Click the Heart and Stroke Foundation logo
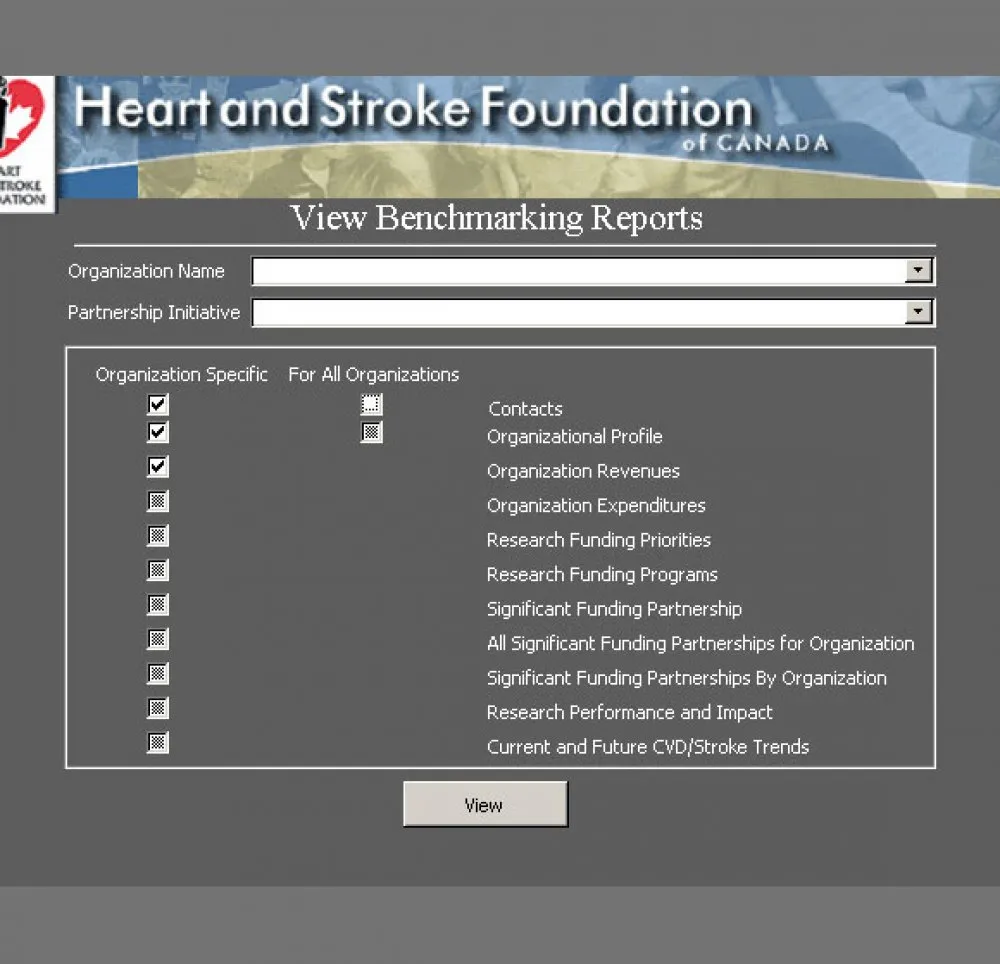 24,142
